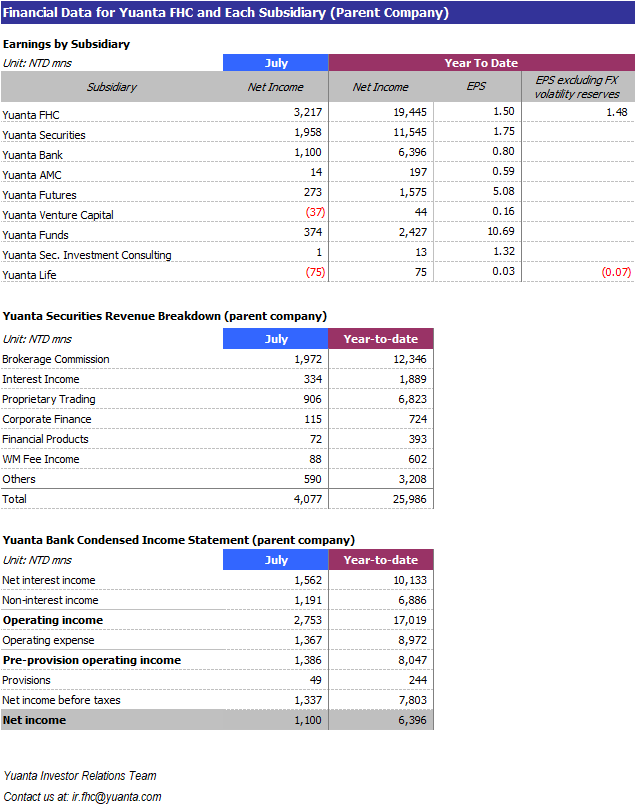Viewport: 635px width, 809px height.
Task: Click 'Yuanta Bank Condensed Income Statement' heading
Action: [178, 540]
